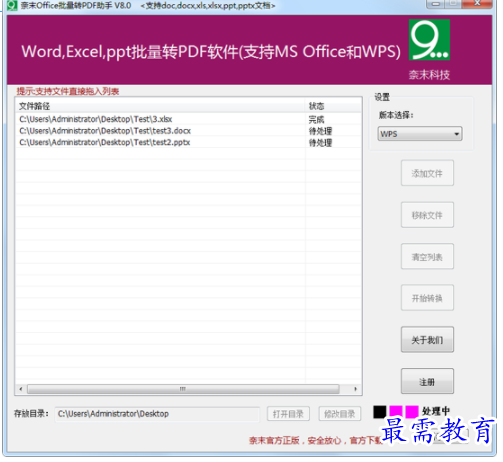Click the 完成 status of 3.xlsx
The image size is (503, 462).
click(316, 119)
